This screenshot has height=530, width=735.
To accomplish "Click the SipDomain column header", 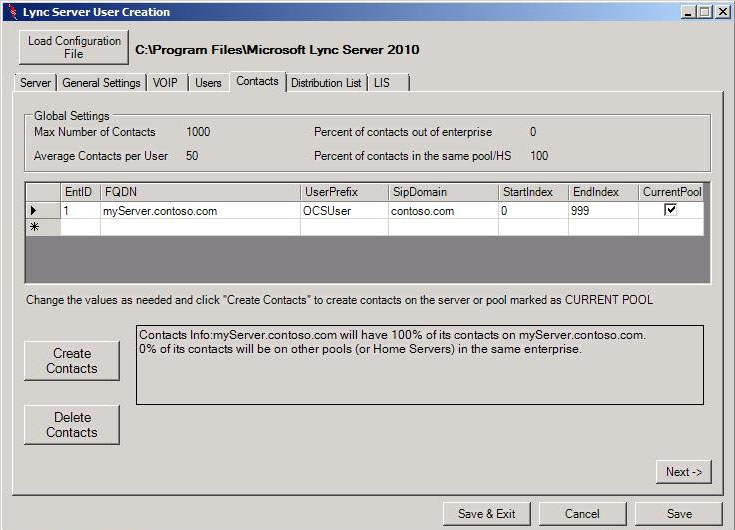I will tap(443, 192).
